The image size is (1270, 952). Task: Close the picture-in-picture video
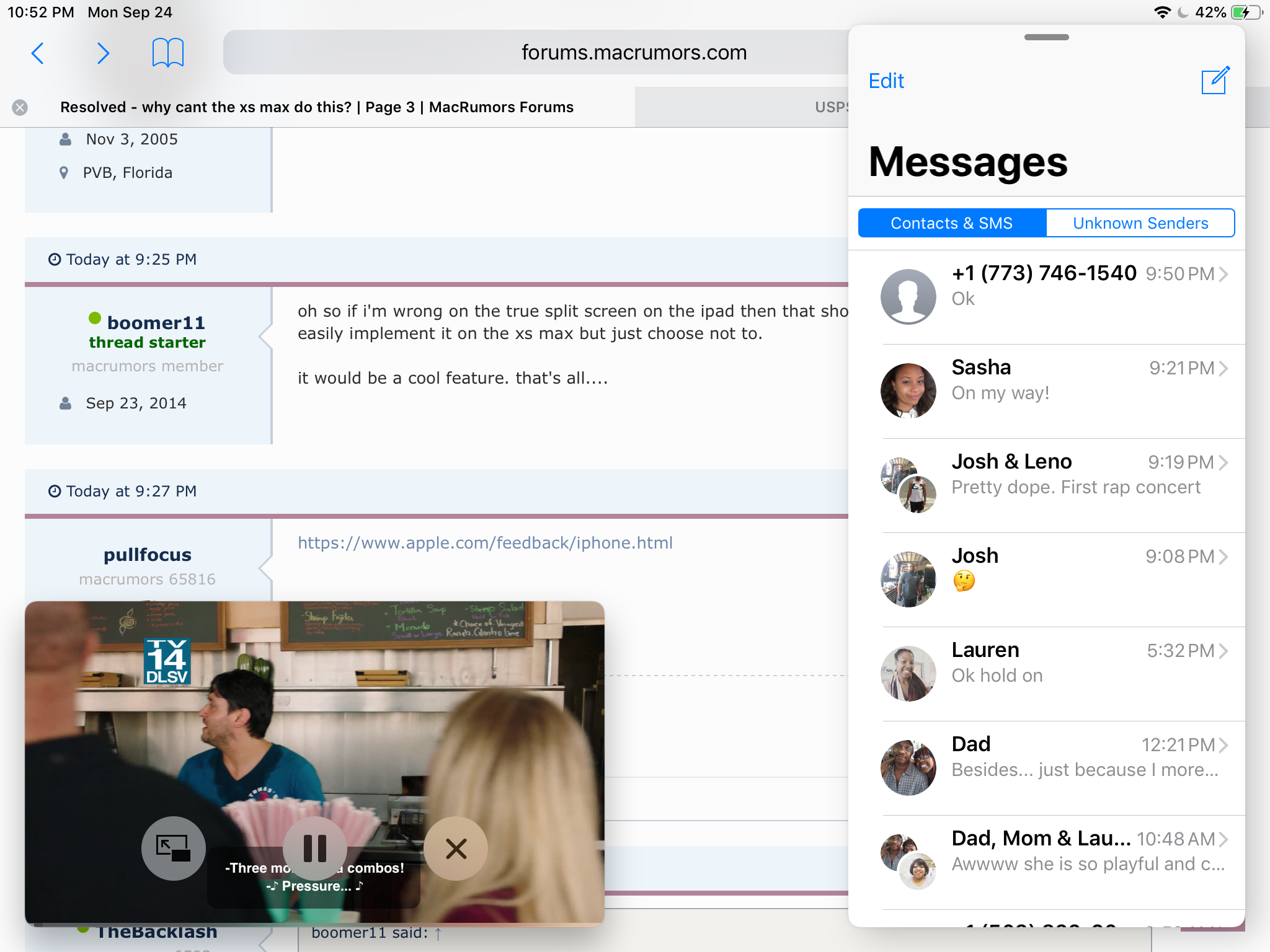[456, 848]
